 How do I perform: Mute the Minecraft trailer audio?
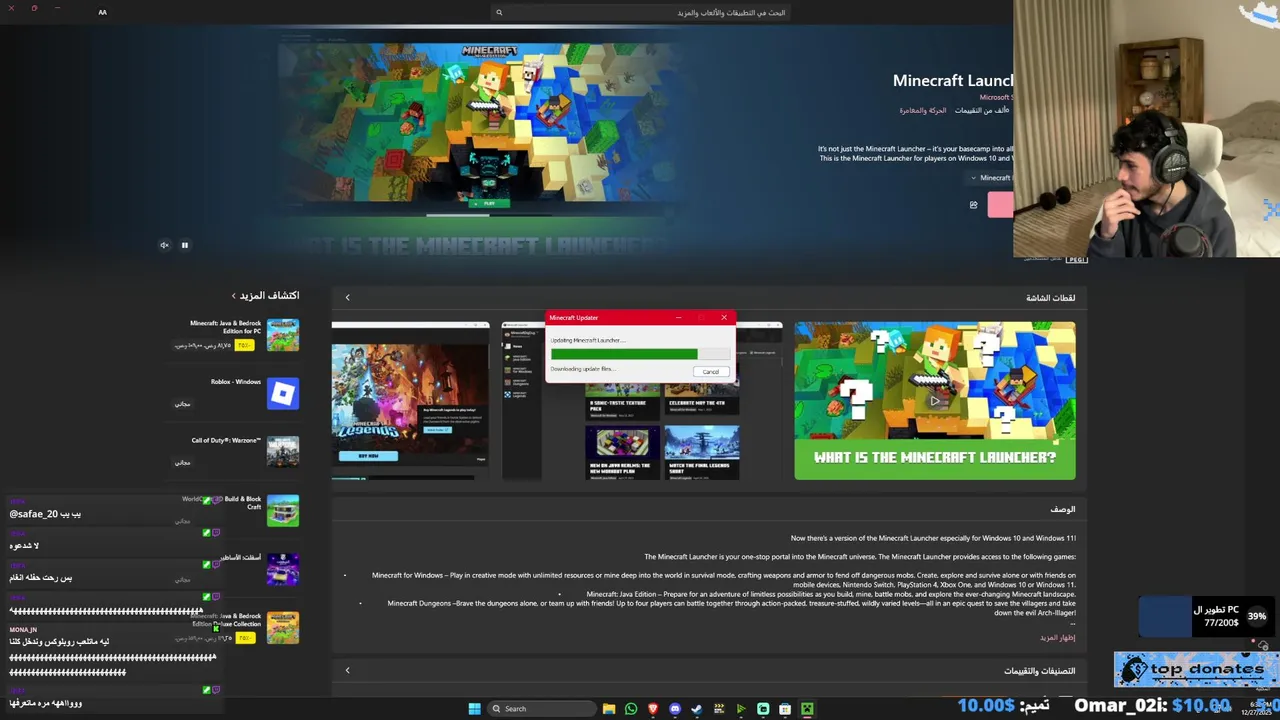pos(164,245)
